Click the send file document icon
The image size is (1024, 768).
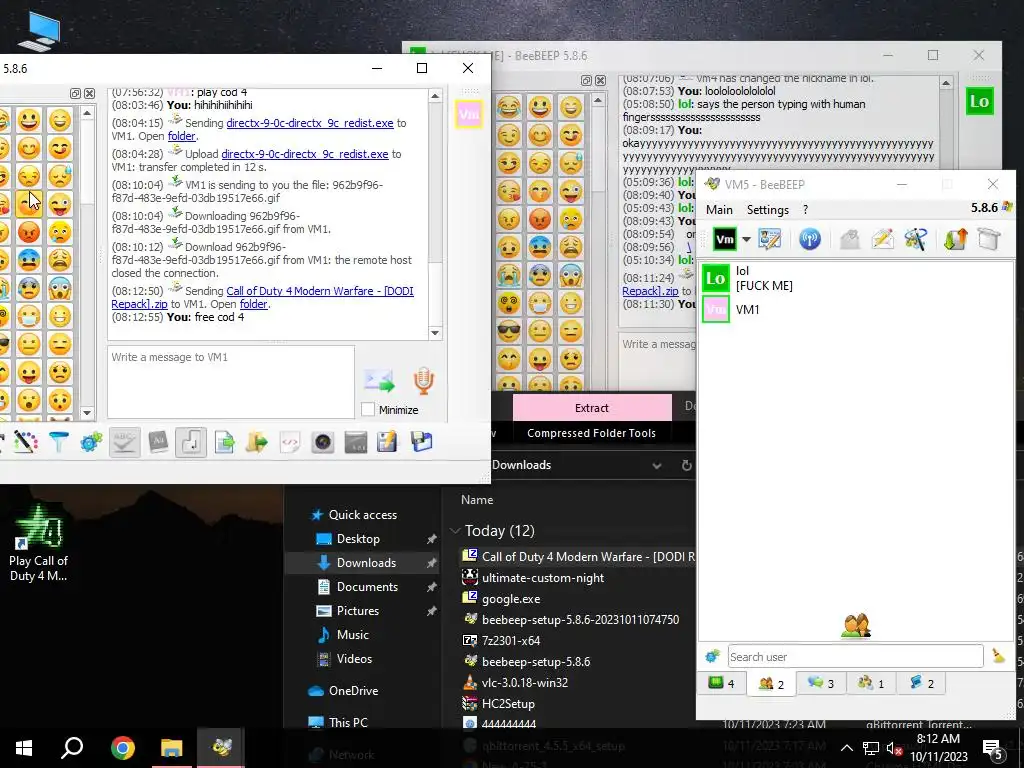225,442
